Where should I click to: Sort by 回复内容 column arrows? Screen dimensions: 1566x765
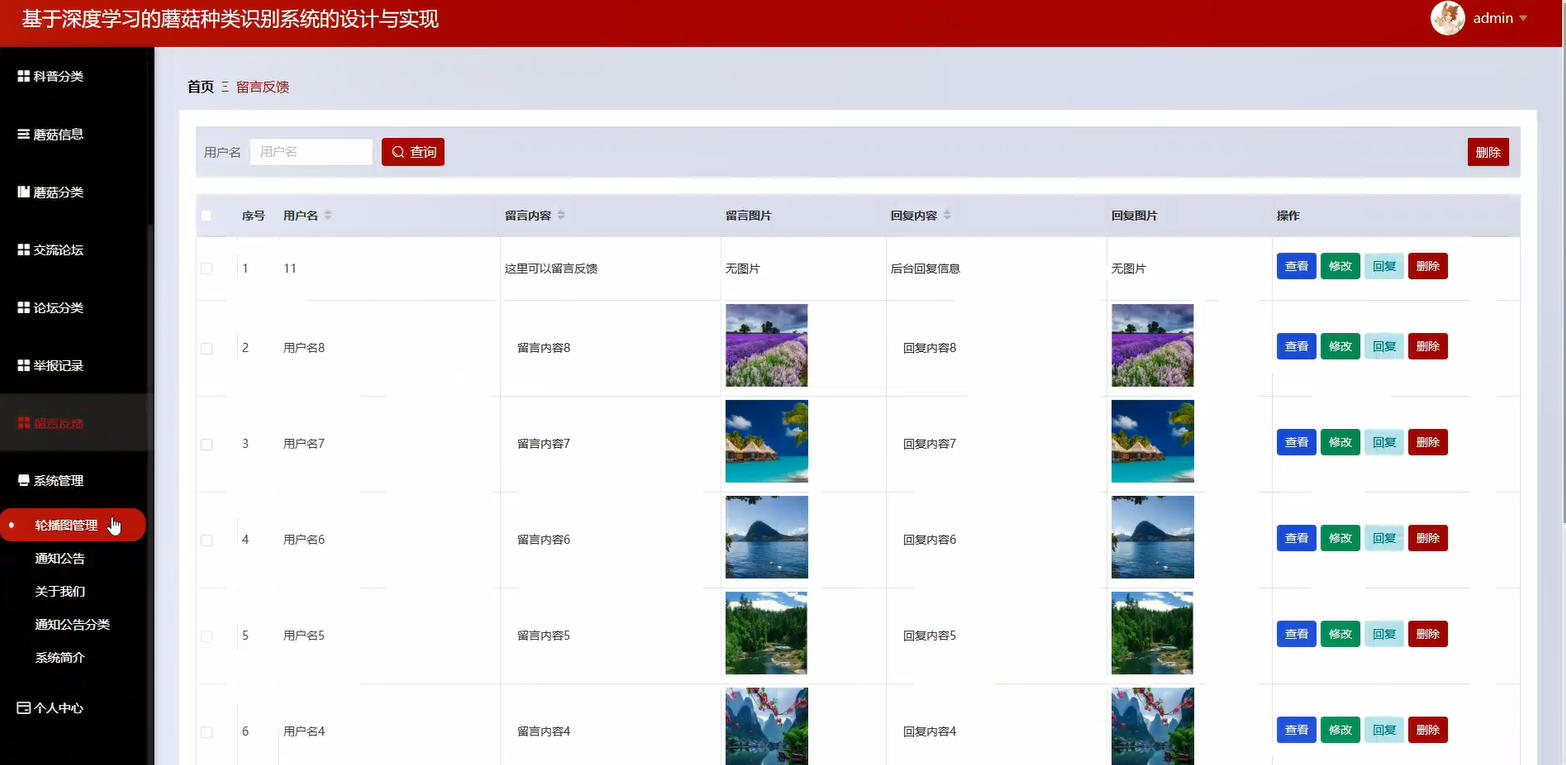[947, 215]
